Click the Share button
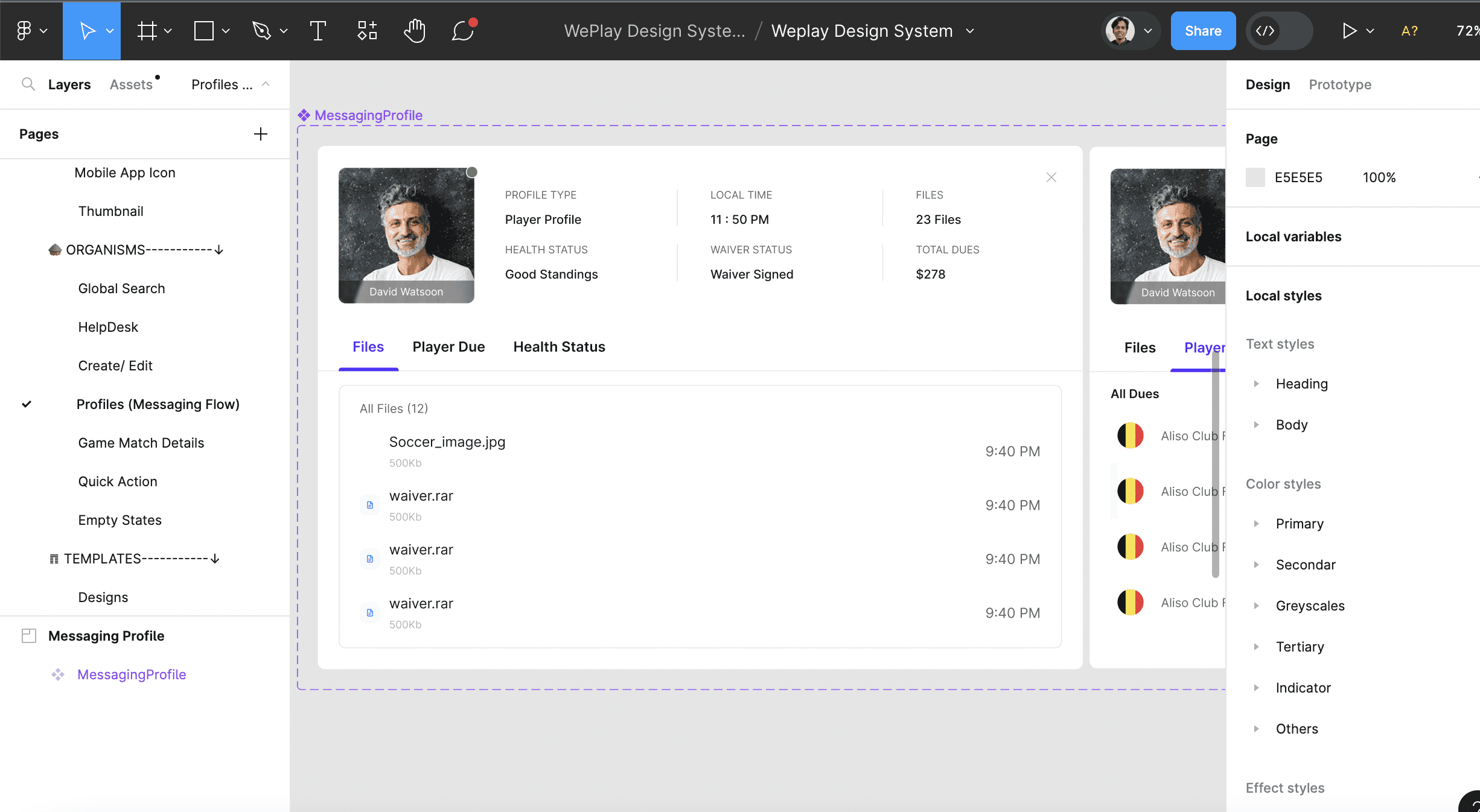The height and width of the screenshot is (812, 1480). 1202,31
